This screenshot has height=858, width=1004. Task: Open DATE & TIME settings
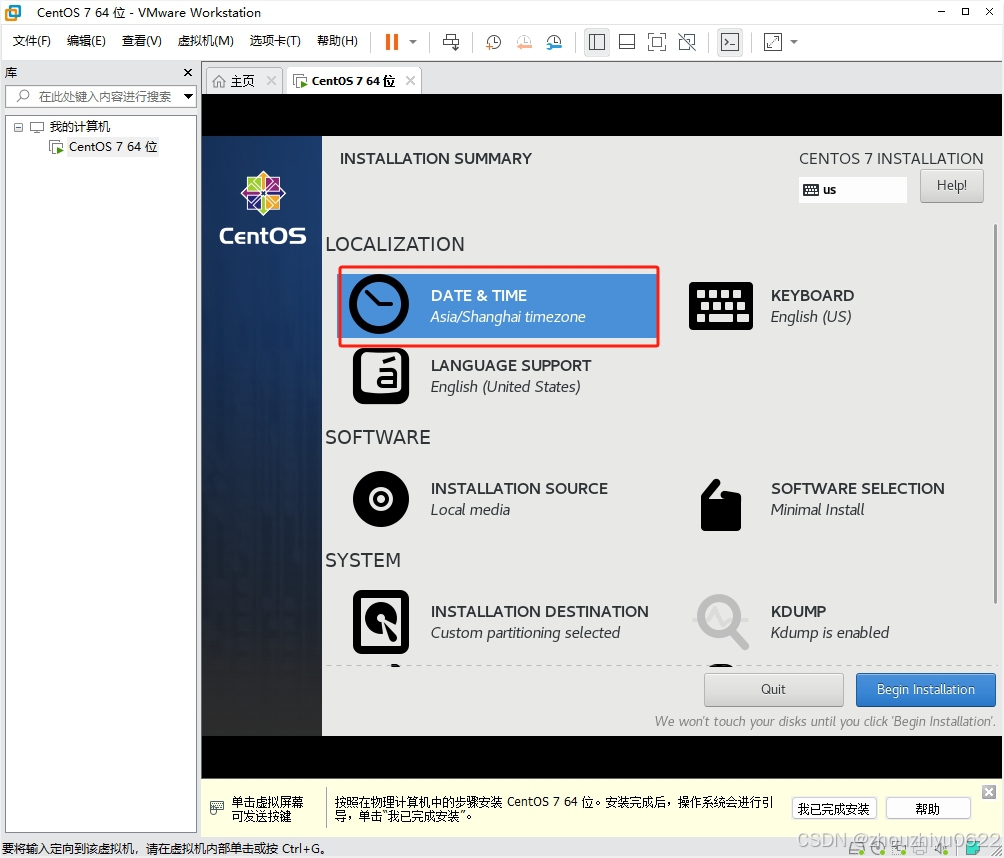498,306
